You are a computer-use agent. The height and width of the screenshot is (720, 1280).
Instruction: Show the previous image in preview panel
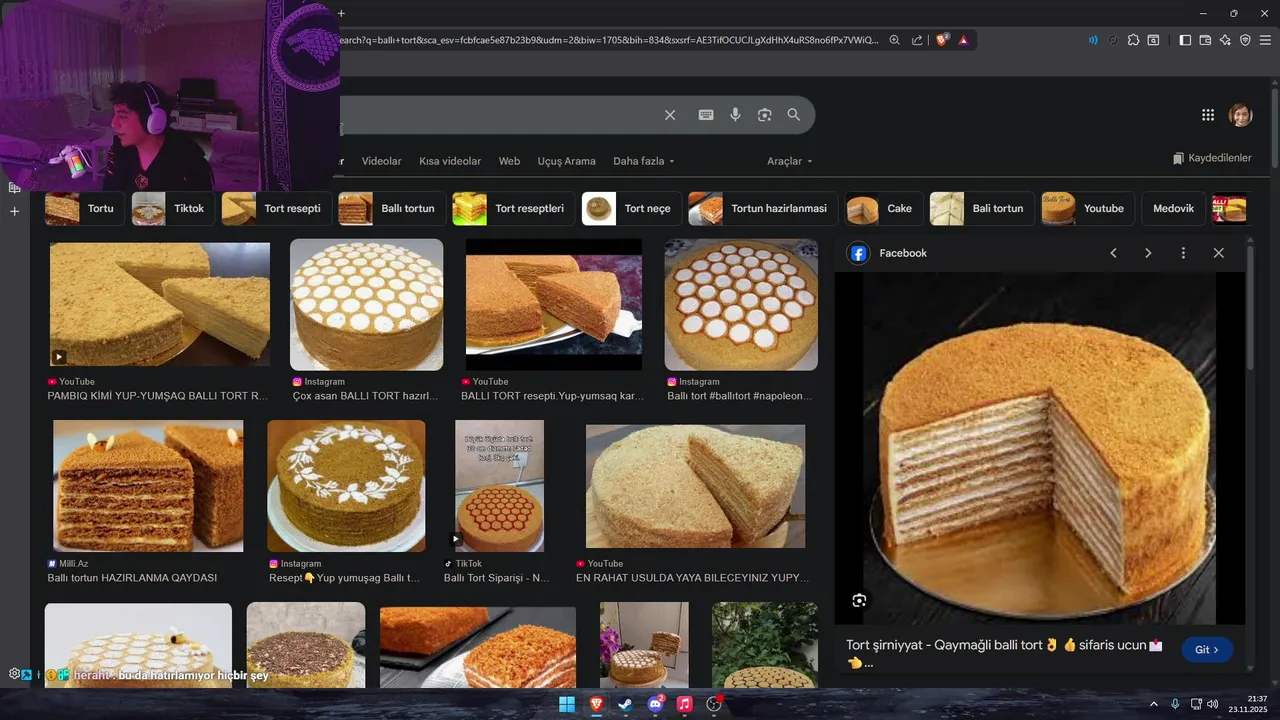1113,253
